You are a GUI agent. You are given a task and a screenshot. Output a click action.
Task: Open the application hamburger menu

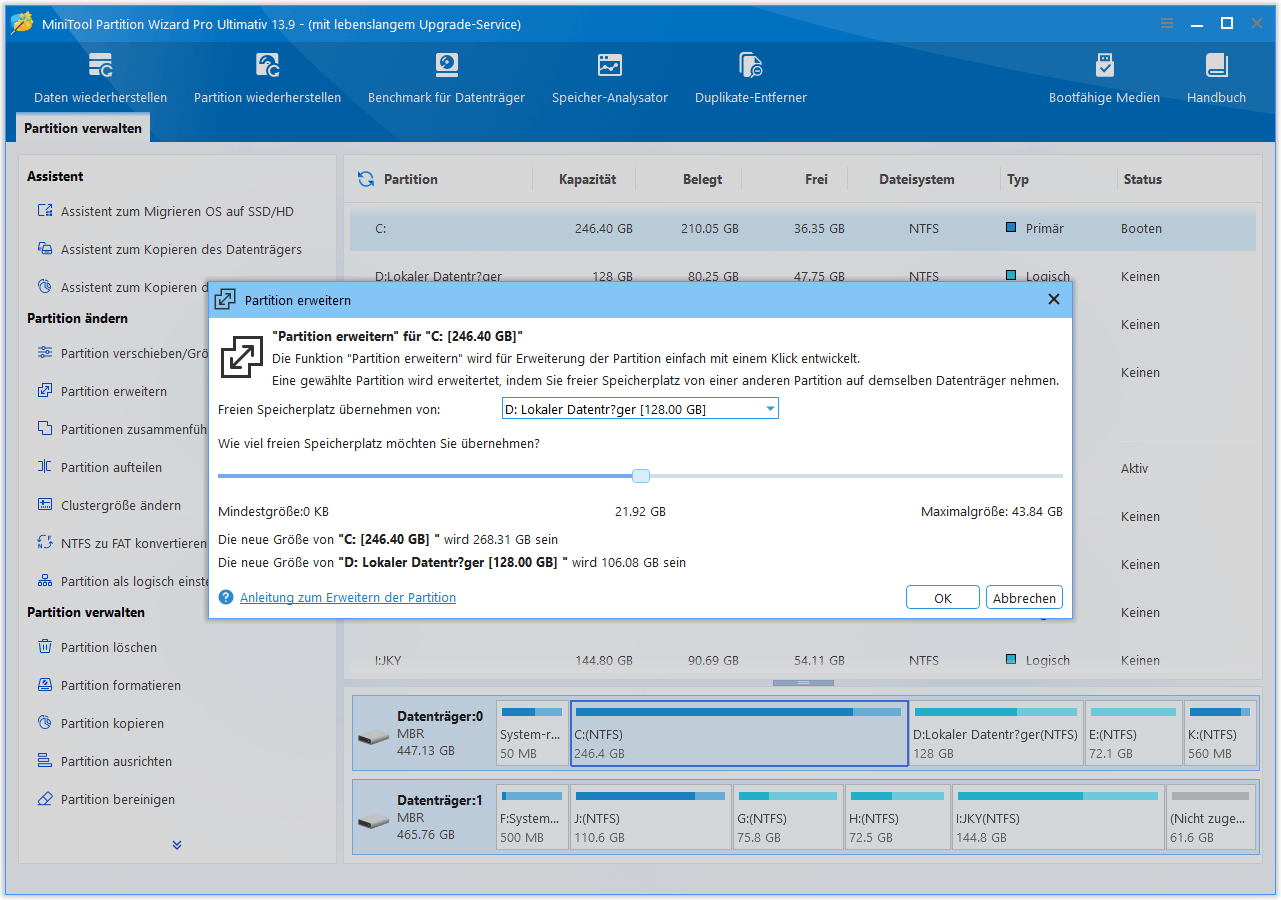click(1167, 24)
